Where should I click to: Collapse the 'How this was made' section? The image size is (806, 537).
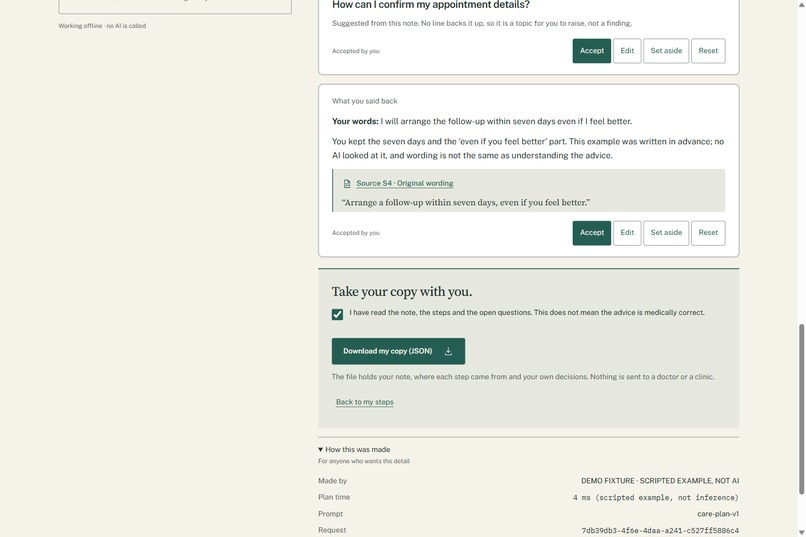pyautogui.click(x=354, y=450)
